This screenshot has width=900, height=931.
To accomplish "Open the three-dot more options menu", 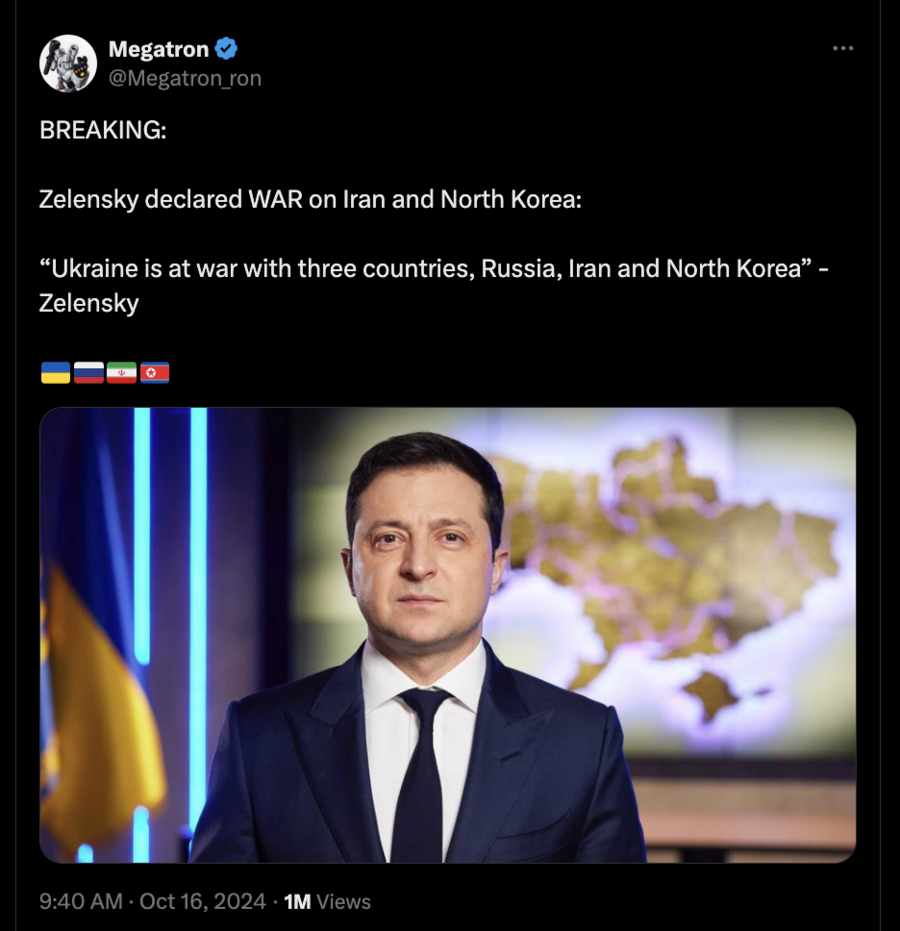I will 843,49.
